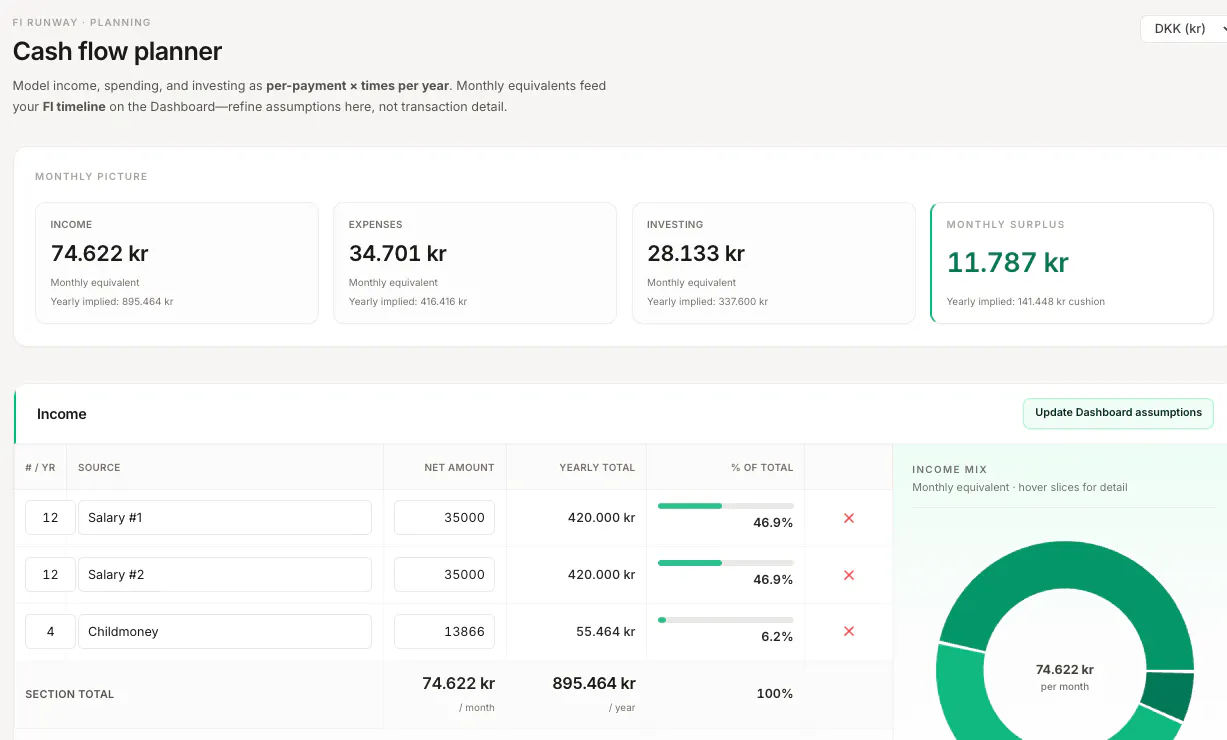Screen dimensions: 1227x740
Task: Open the DKK (kr) currency dropdown
Action: (x=1185, y=29)
